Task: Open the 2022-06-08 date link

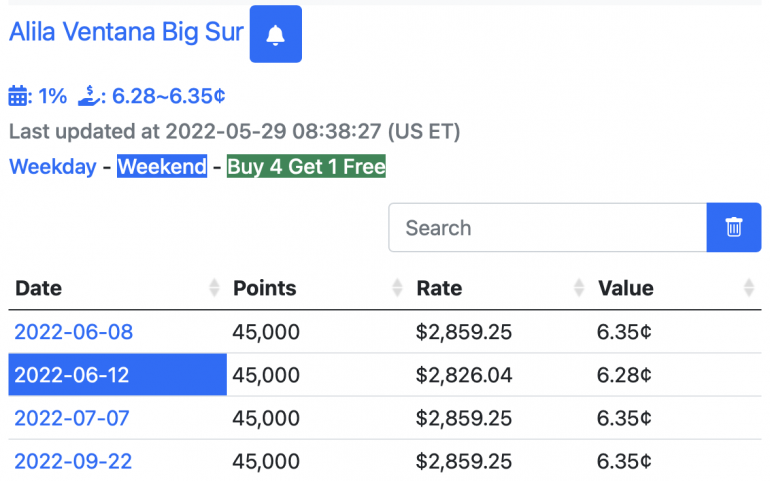Action: [73, 332]
